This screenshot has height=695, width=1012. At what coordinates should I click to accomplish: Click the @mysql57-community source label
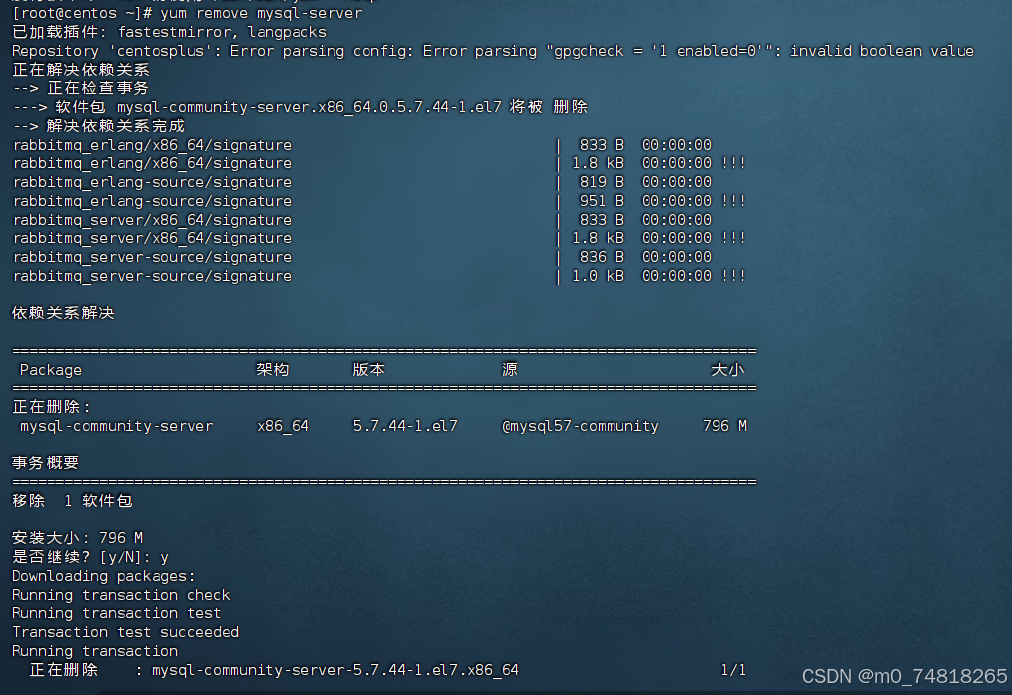(x=580, y=425)
